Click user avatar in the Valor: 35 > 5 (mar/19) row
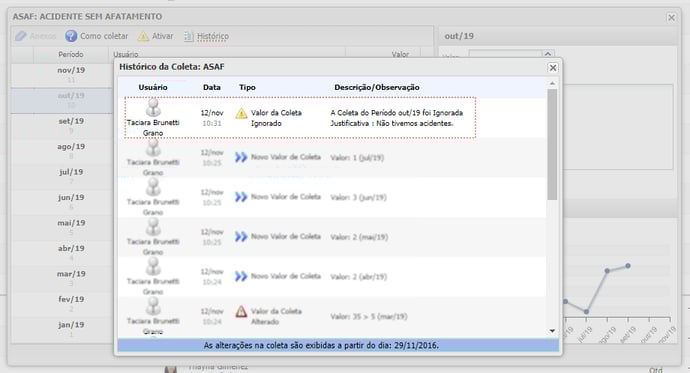Viewport: 690px width, 373px height. pyautogui.click(x=153, y=306)
